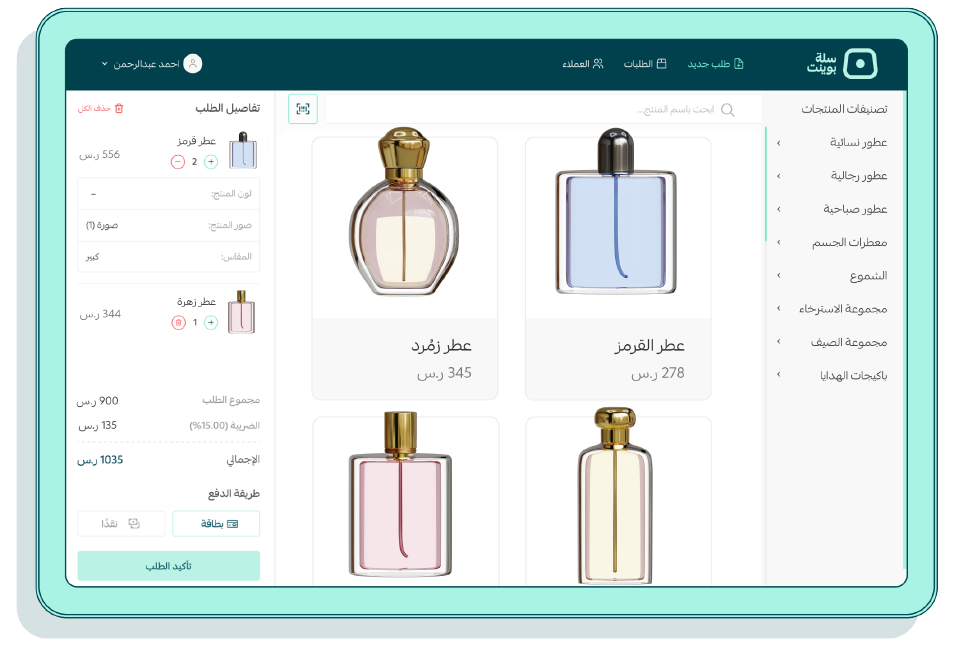Decrease quantity of عطر قرمز
959x650 pixels.
click(178, 162)
